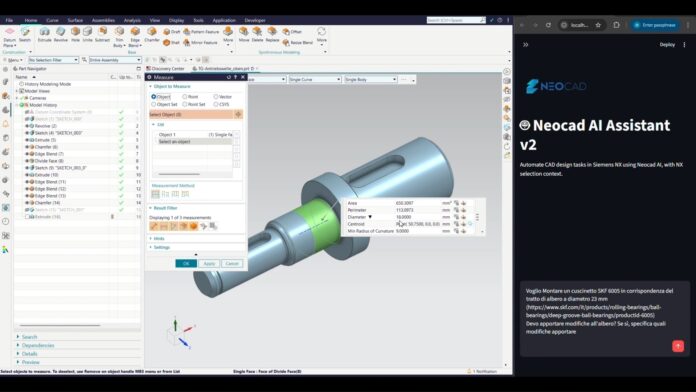The image size is (696, 392).
Task: Select the Revolve tool in the ribbon
Action: 61,34
